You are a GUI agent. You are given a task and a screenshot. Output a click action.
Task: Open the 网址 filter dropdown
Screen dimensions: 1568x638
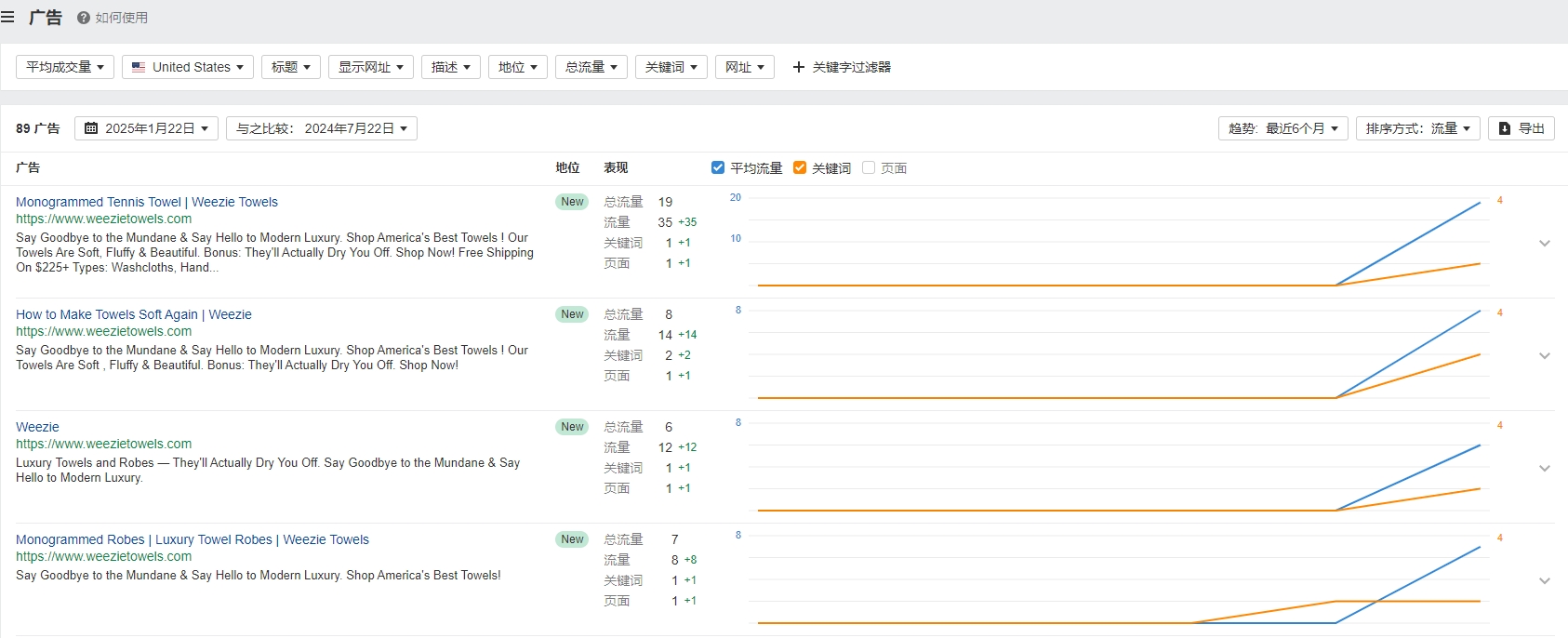[745, 67]
